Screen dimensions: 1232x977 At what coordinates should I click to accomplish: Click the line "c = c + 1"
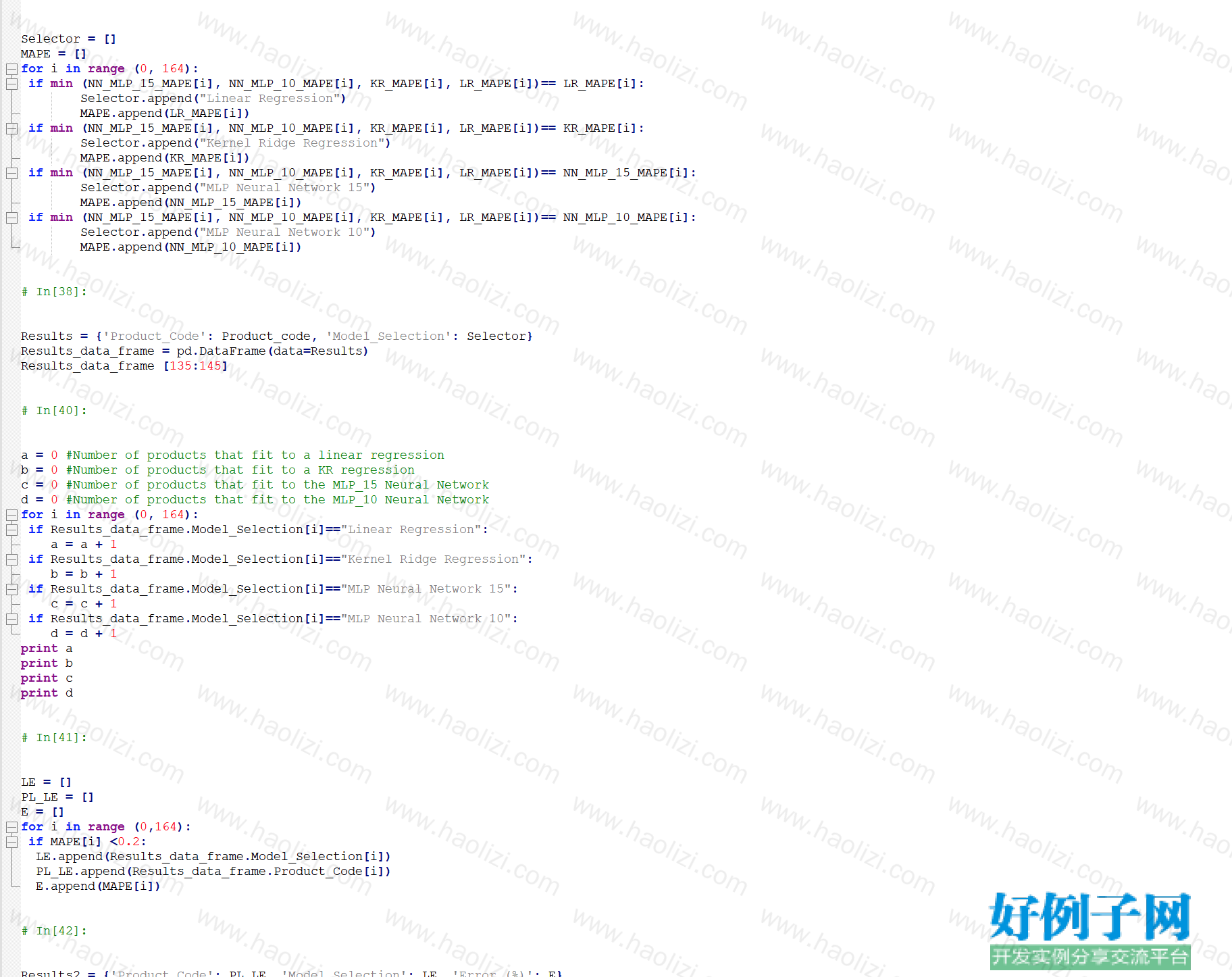[84, 604]
